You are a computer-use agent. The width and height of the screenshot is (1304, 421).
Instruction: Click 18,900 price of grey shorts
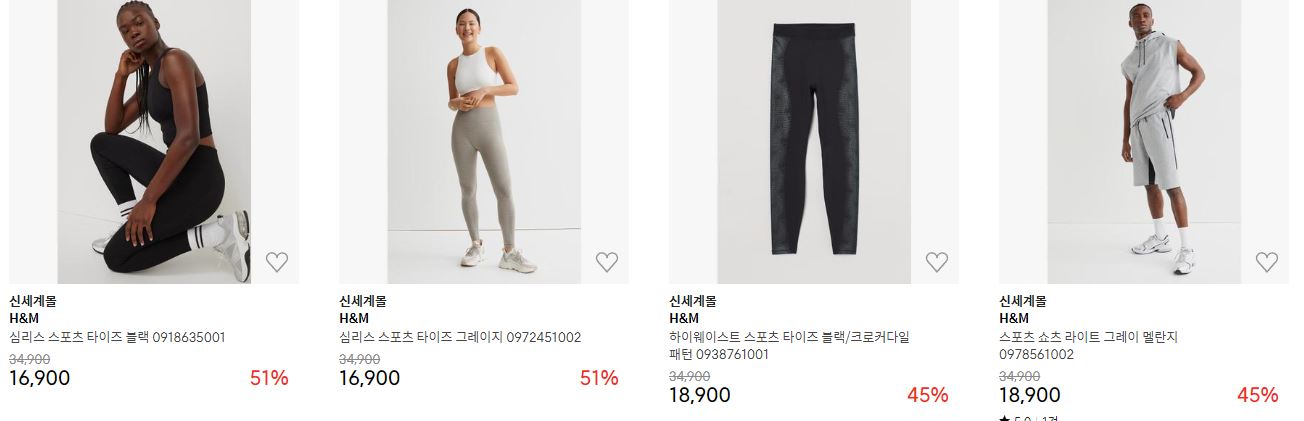click(x=1029, y=394)
